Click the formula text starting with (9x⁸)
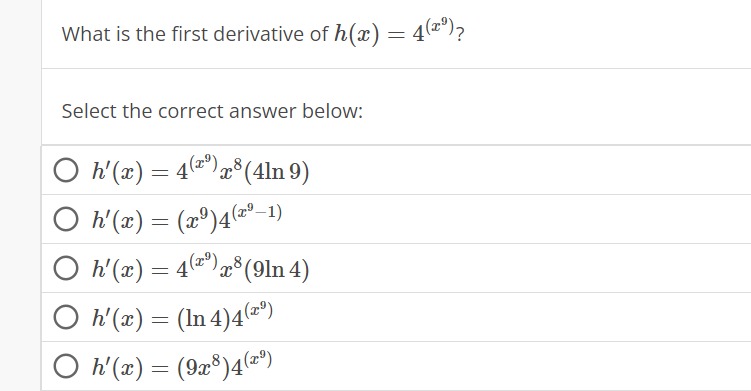 coord(182,366)
